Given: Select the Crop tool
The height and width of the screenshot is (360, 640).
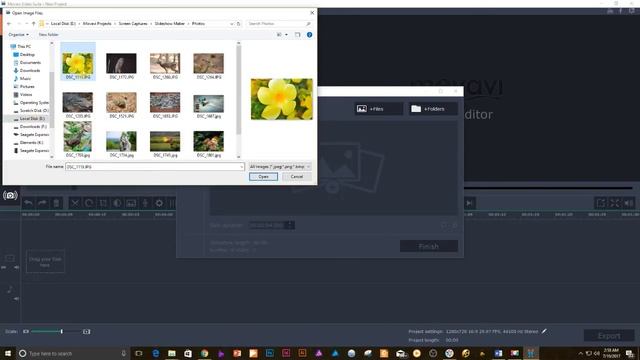Looking at the screenshot, I should click(x=103, y=203).
